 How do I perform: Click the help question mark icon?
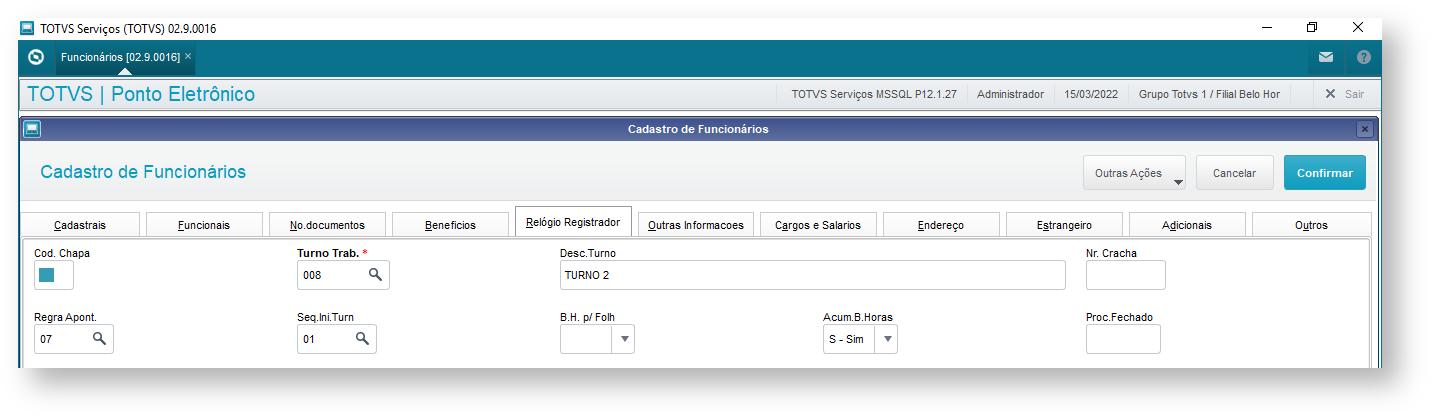1364,57
